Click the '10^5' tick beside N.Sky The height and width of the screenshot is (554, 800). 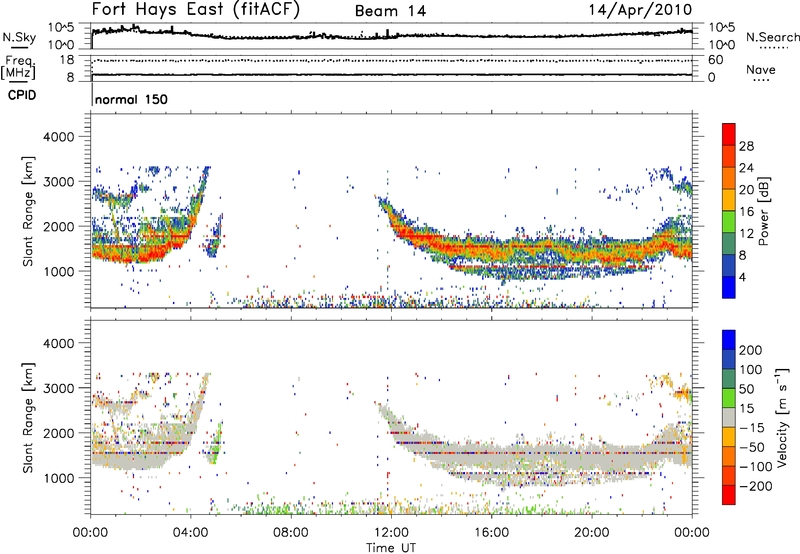coord(61,27)
